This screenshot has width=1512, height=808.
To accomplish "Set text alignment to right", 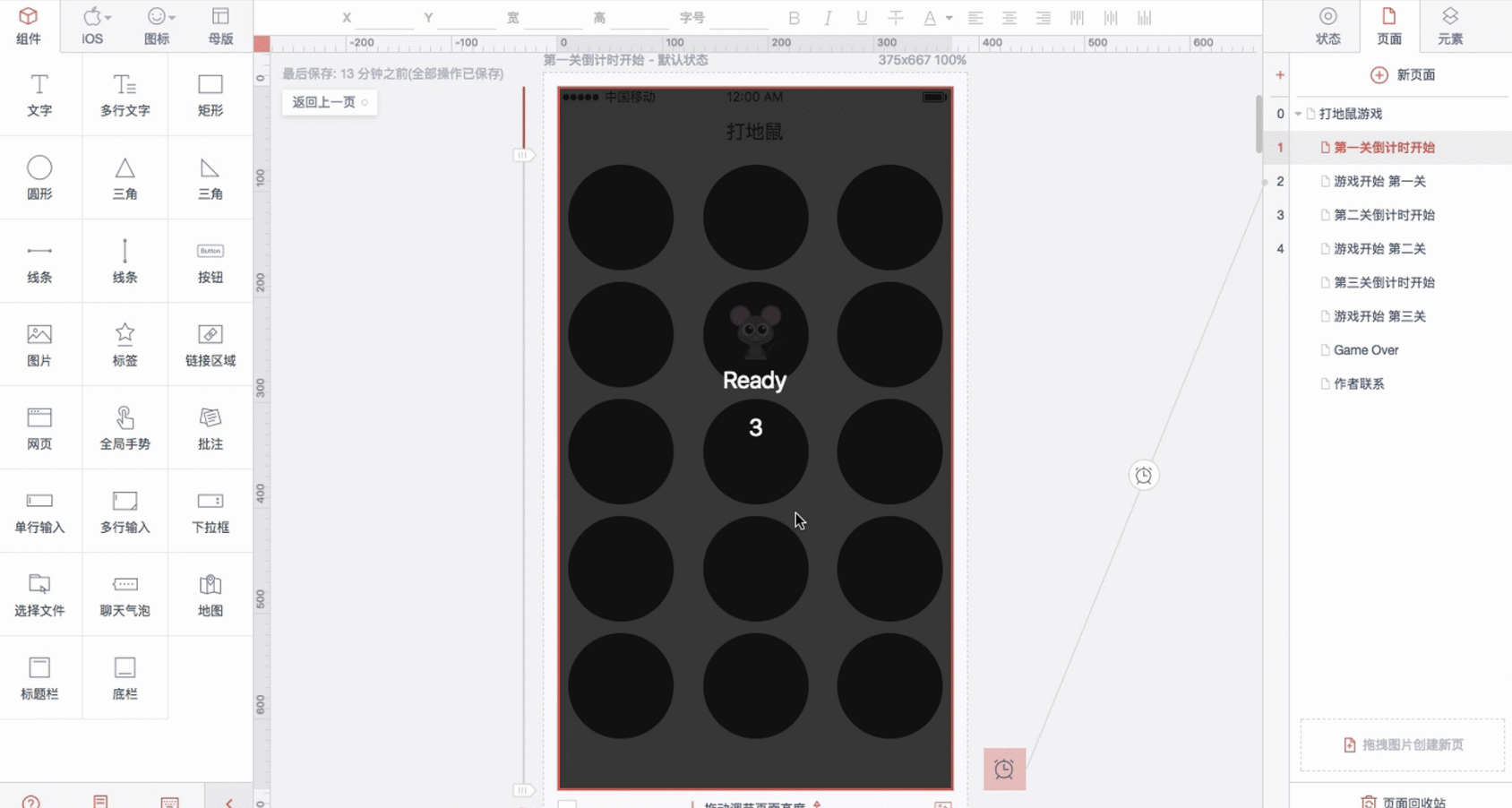I will pyautogui.click(x=1044, y=18).
